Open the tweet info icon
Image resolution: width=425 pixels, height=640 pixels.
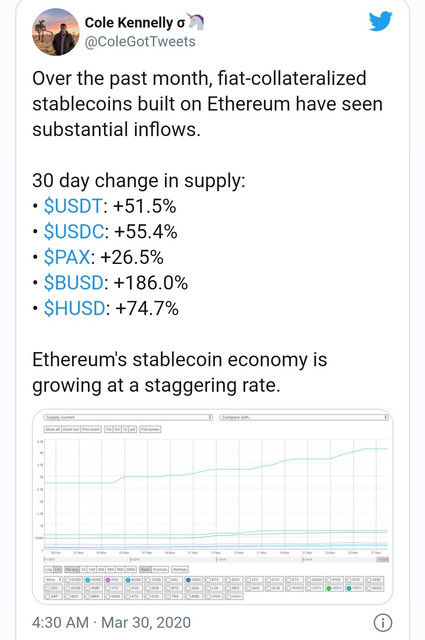[x=383, y=623]
